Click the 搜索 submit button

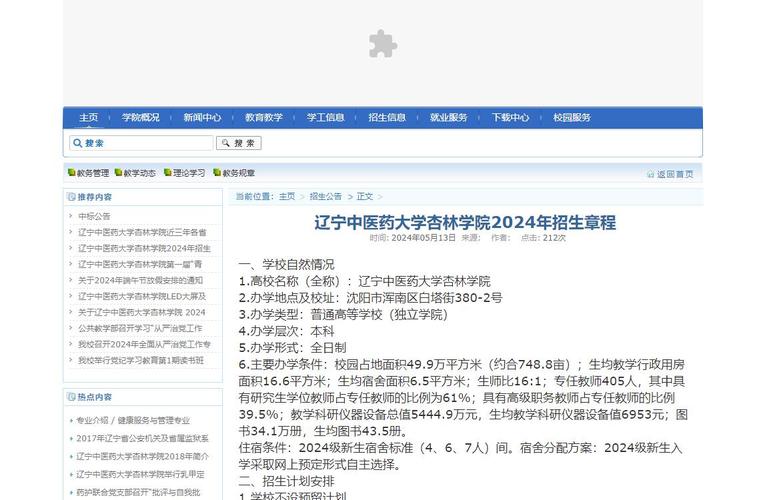tap(239, 143)
